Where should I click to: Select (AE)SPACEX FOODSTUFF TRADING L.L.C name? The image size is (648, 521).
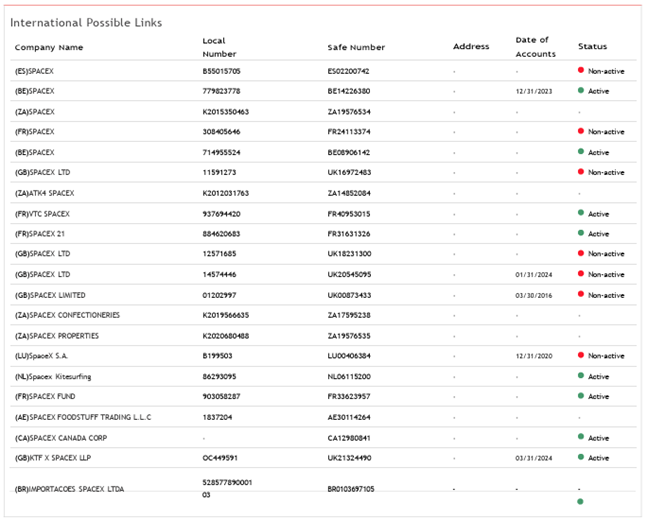83,417
